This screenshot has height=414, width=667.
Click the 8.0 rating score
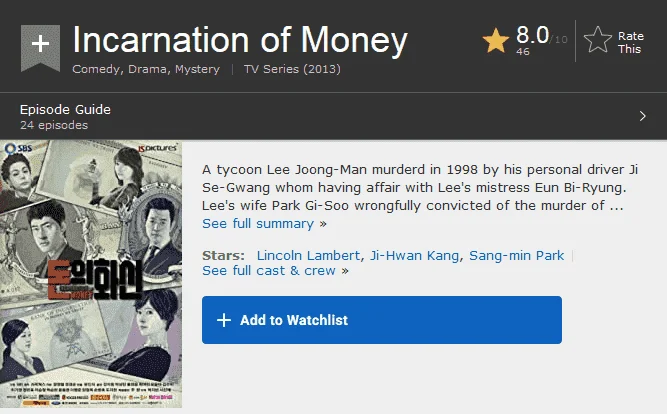(x=533, y=35)
